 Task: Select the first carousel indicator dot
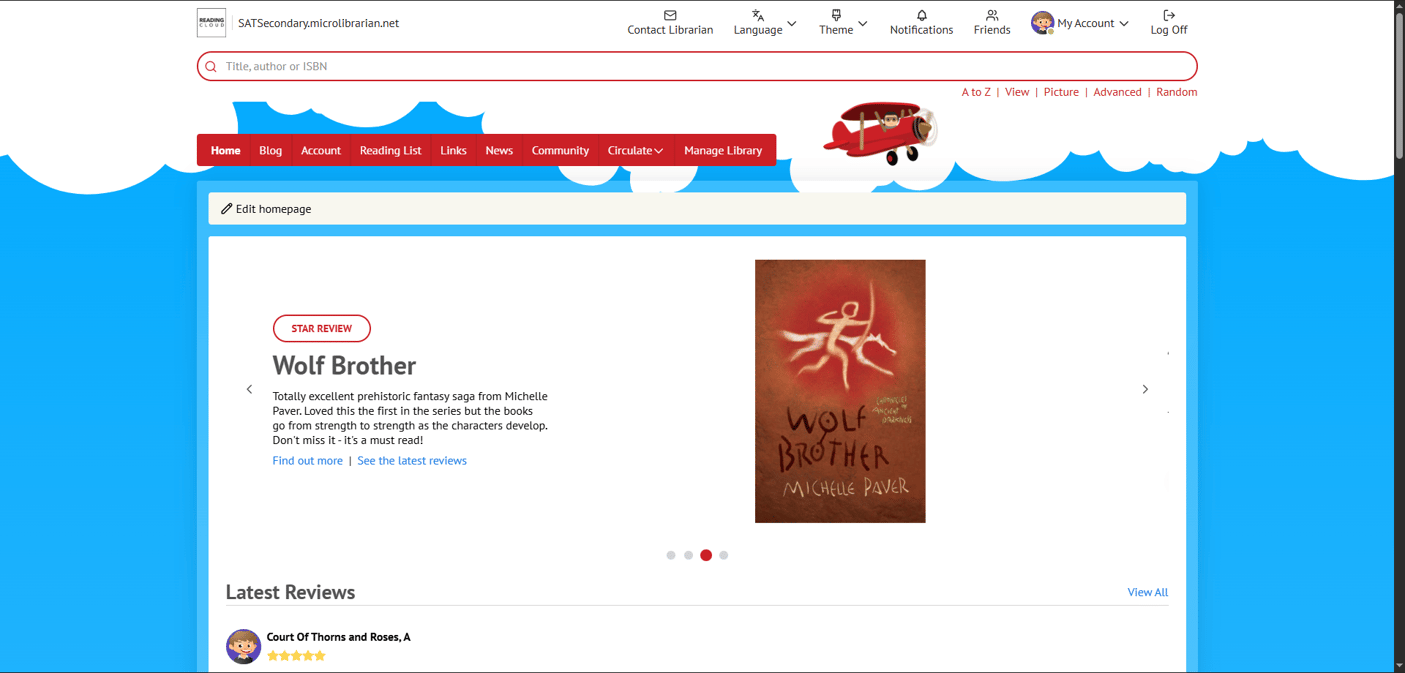671,555
